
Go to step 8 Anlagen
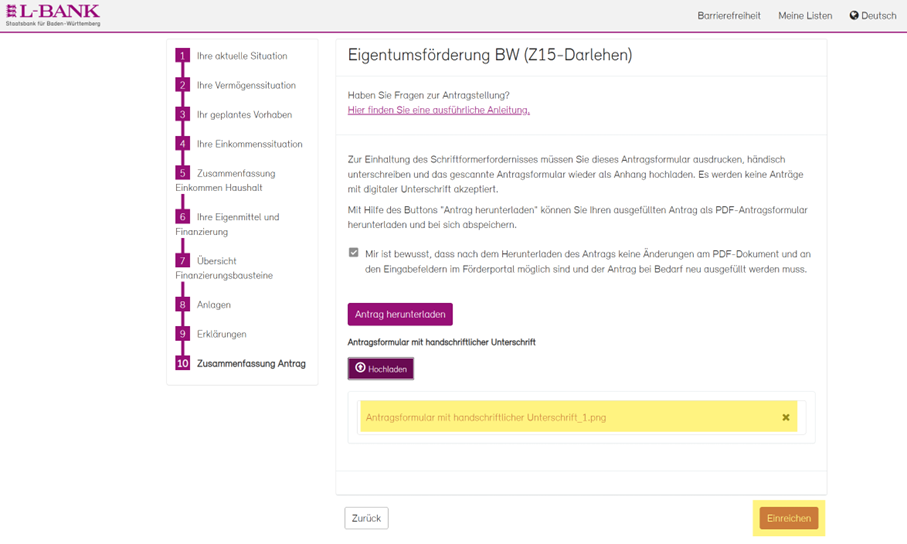pyautogui.click(x=213, y=305)
